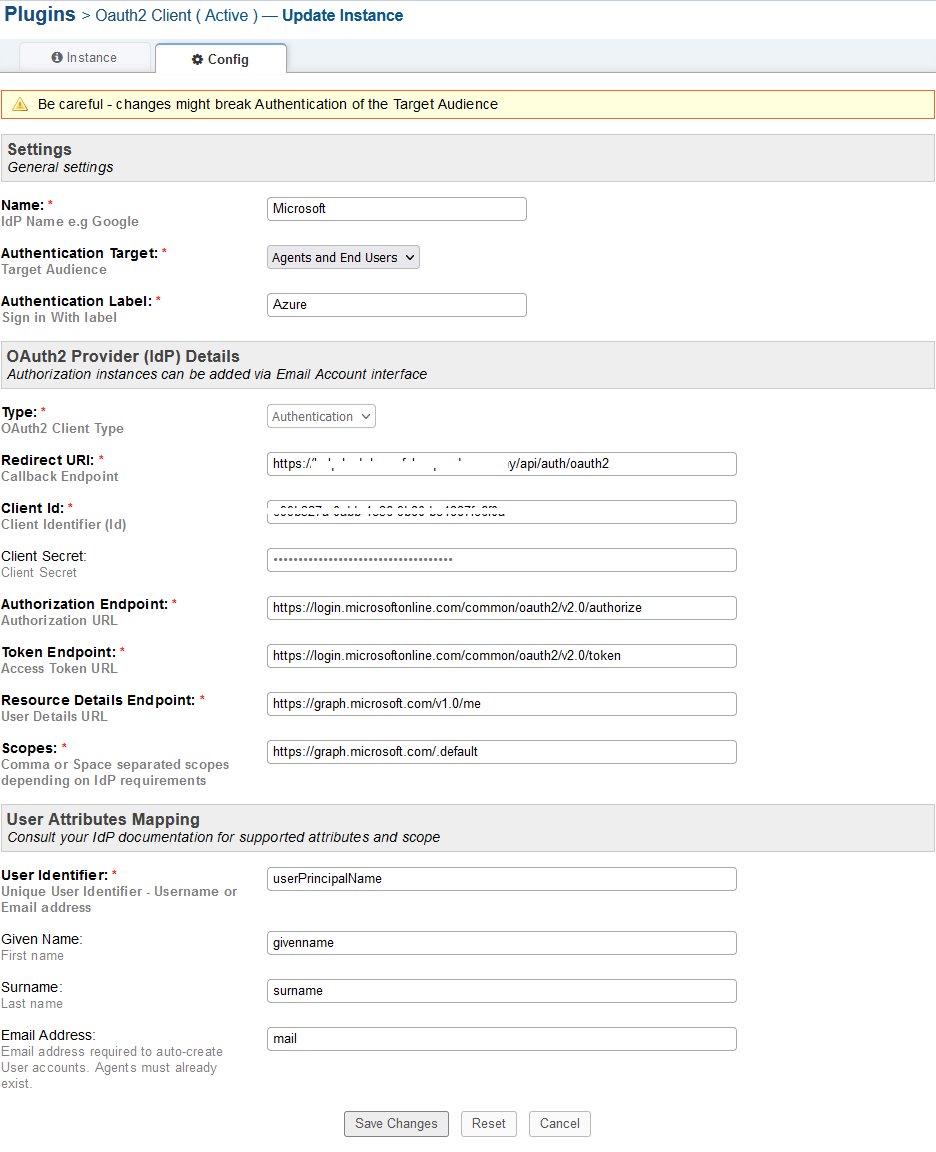Screen dimensions: 936x1152
Task: Open the Config tab
Action: tap(221, 60)
